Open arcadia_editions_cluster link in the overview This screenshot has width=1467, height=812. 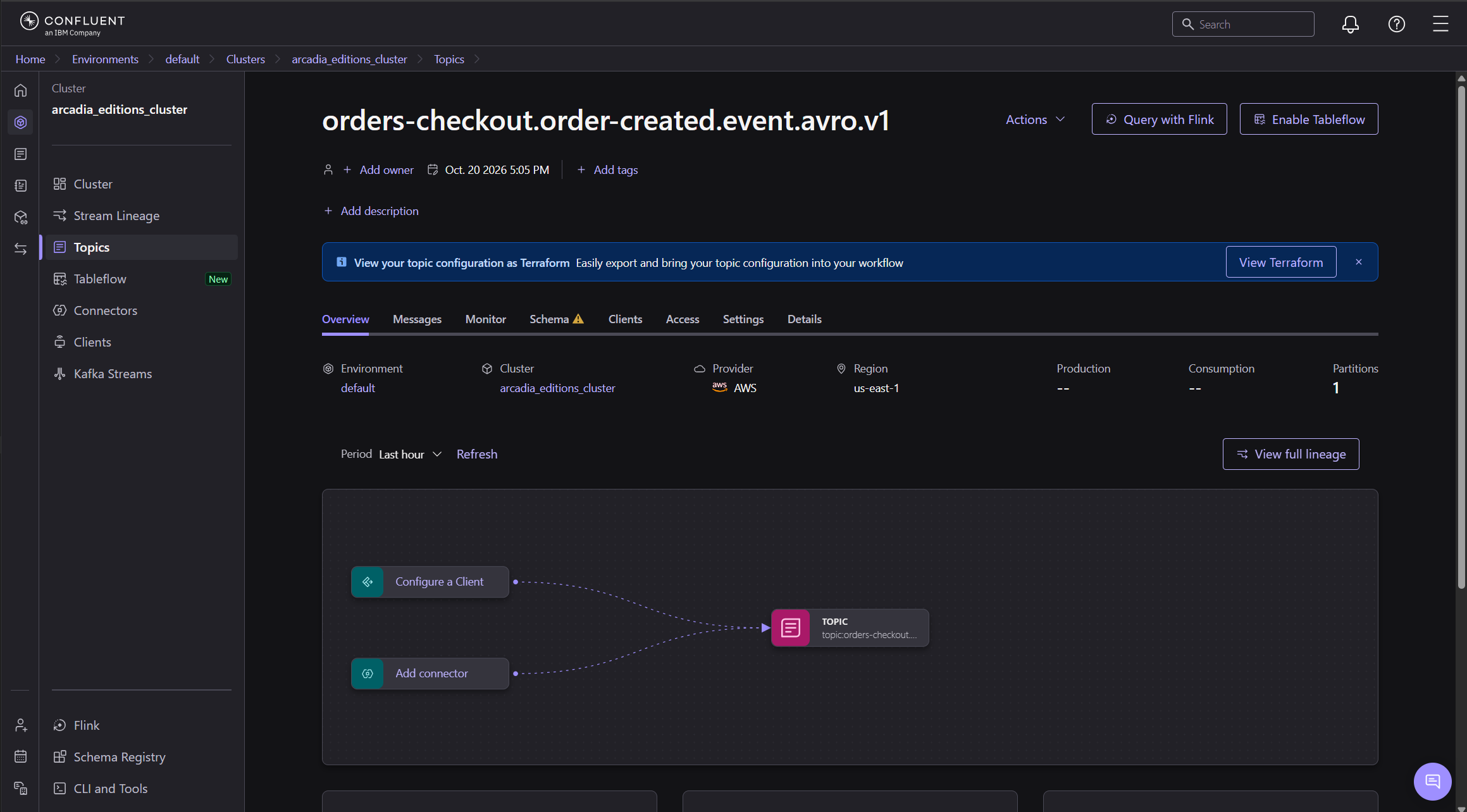tap(557, 388)
